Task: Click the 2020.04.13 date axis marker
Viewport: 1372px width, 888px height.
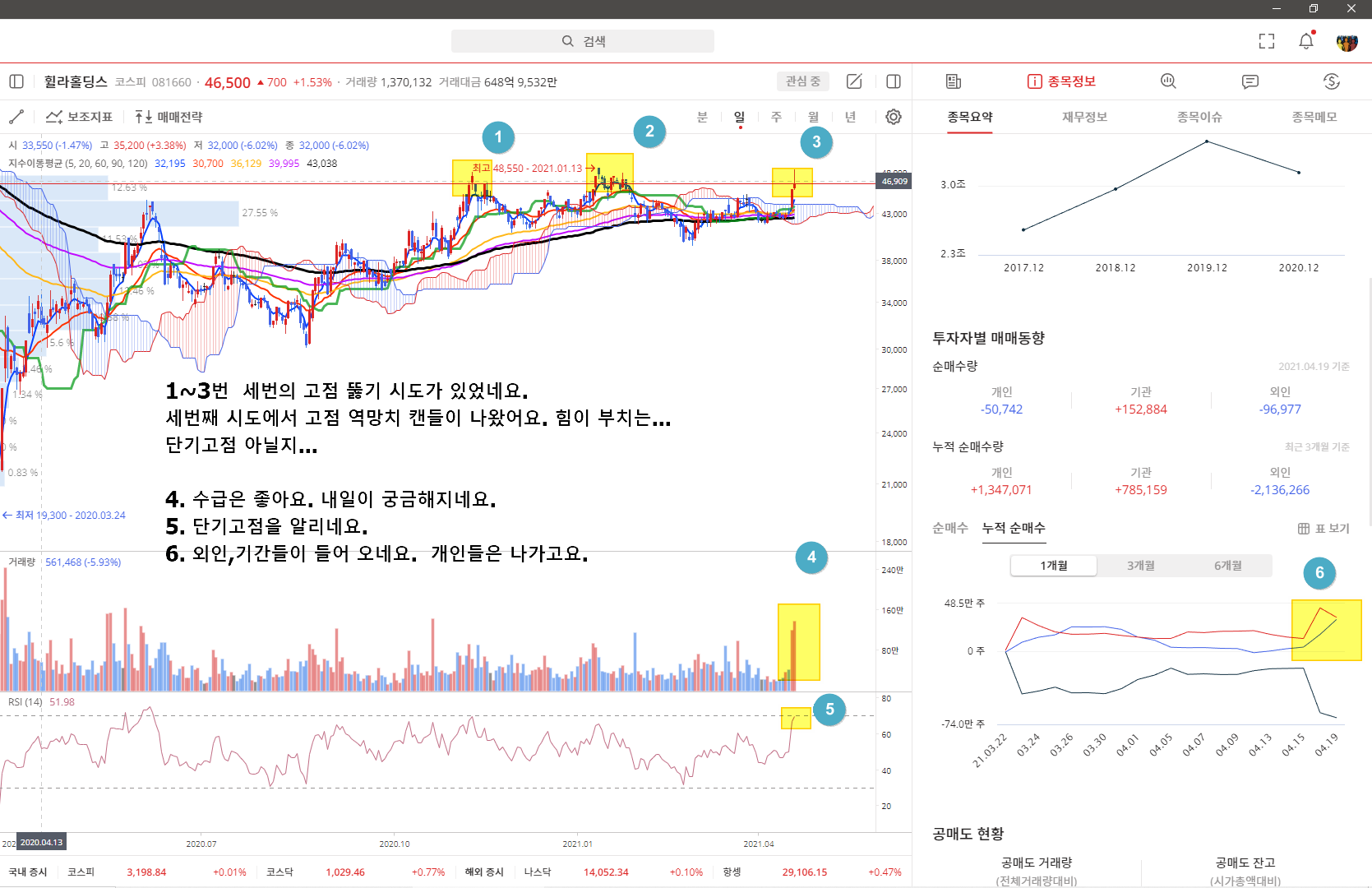Action: tap(41, 842)
